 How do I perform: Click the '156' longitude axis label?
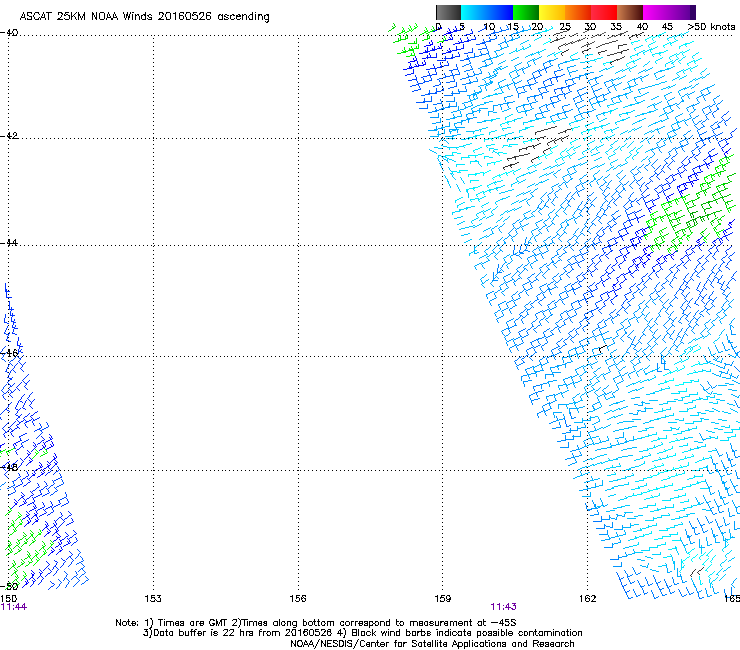click(x=298, y=599)
